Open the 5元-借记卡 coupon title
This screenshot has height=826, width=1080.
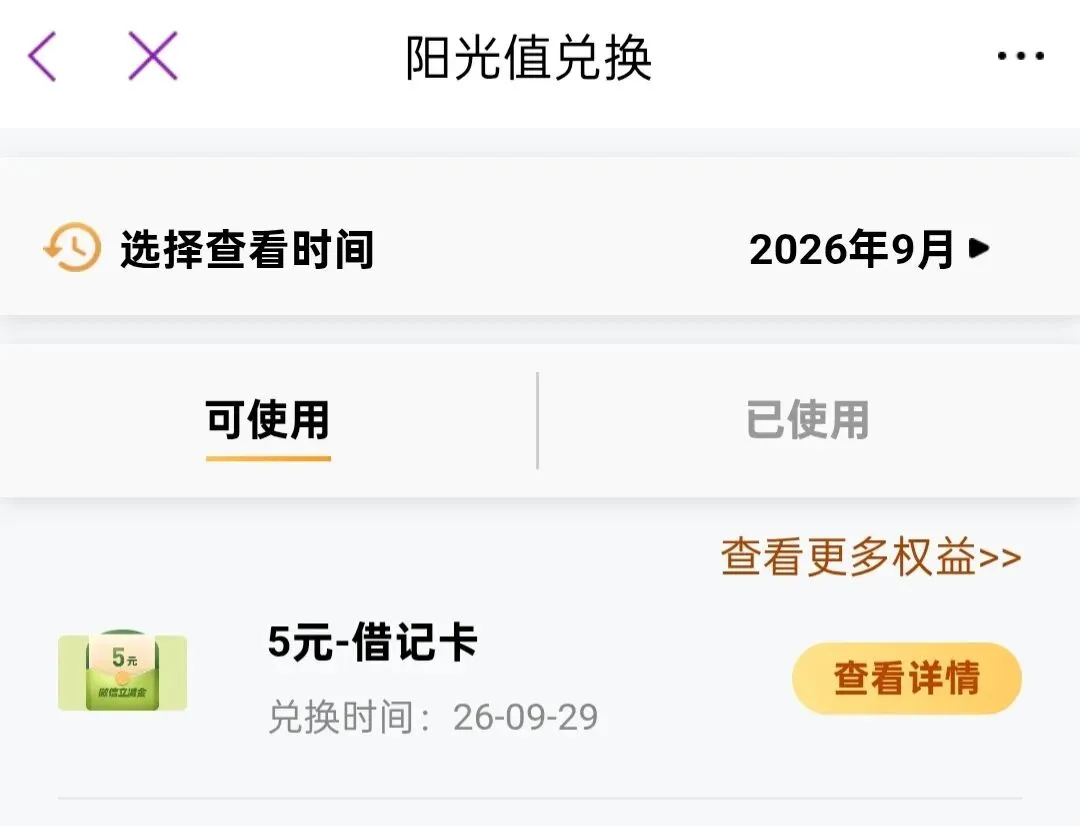click(x=372, y=642)
